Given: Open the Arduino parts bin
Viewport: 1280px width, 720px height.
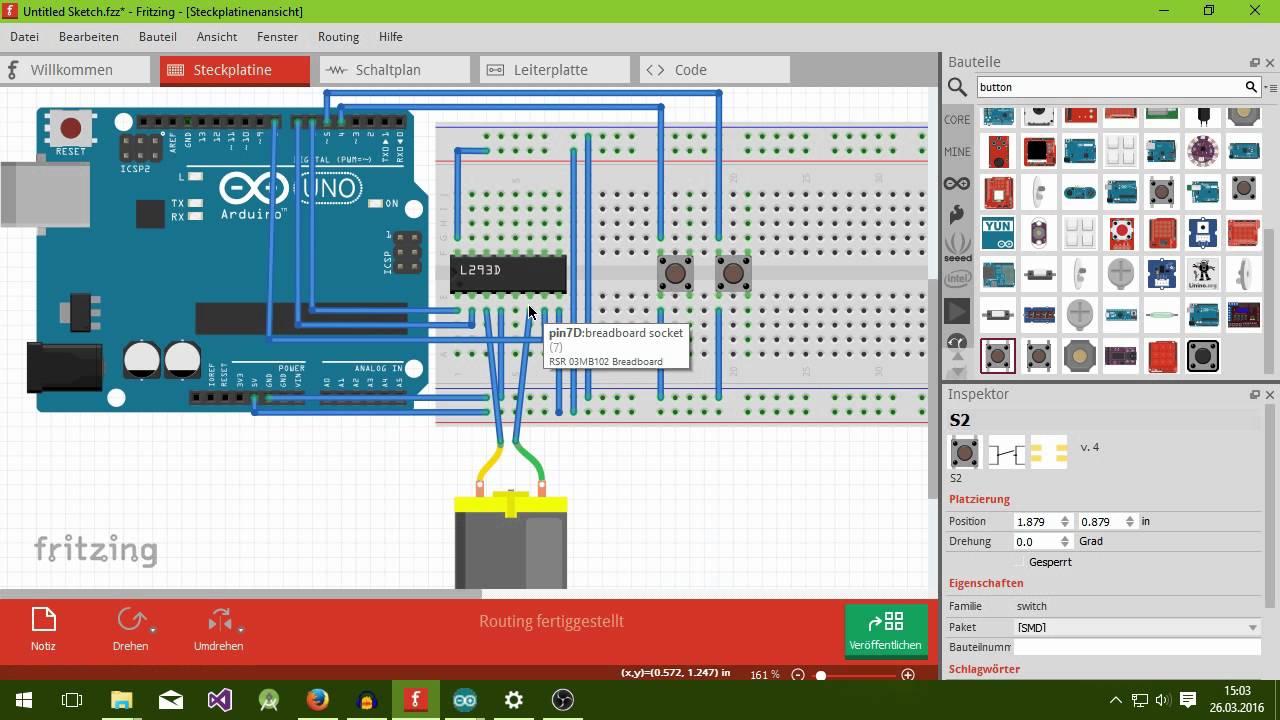Looking at the screenshot, I should point(957,184).
